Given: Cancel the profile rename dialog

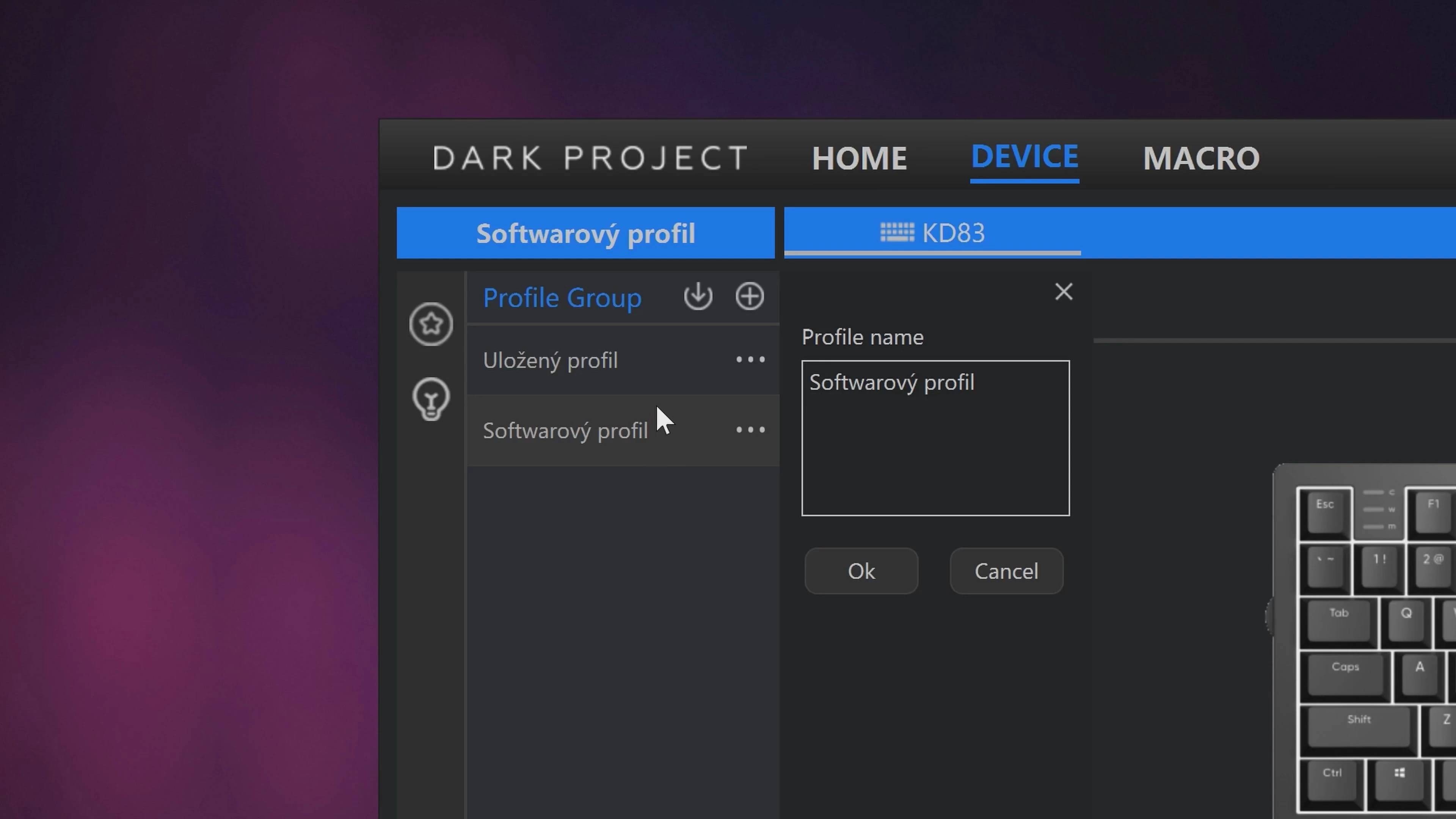Looking at the screenshot, I should pos(1006,571).
